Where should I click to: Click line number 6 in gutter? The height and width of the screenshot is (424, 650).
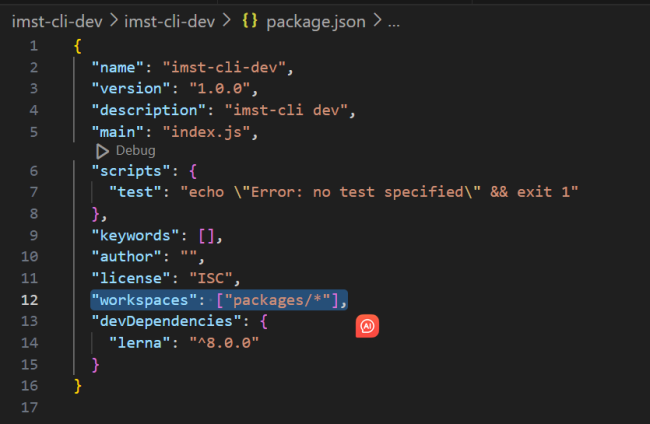pyautogui.click(x=34, y=171)
